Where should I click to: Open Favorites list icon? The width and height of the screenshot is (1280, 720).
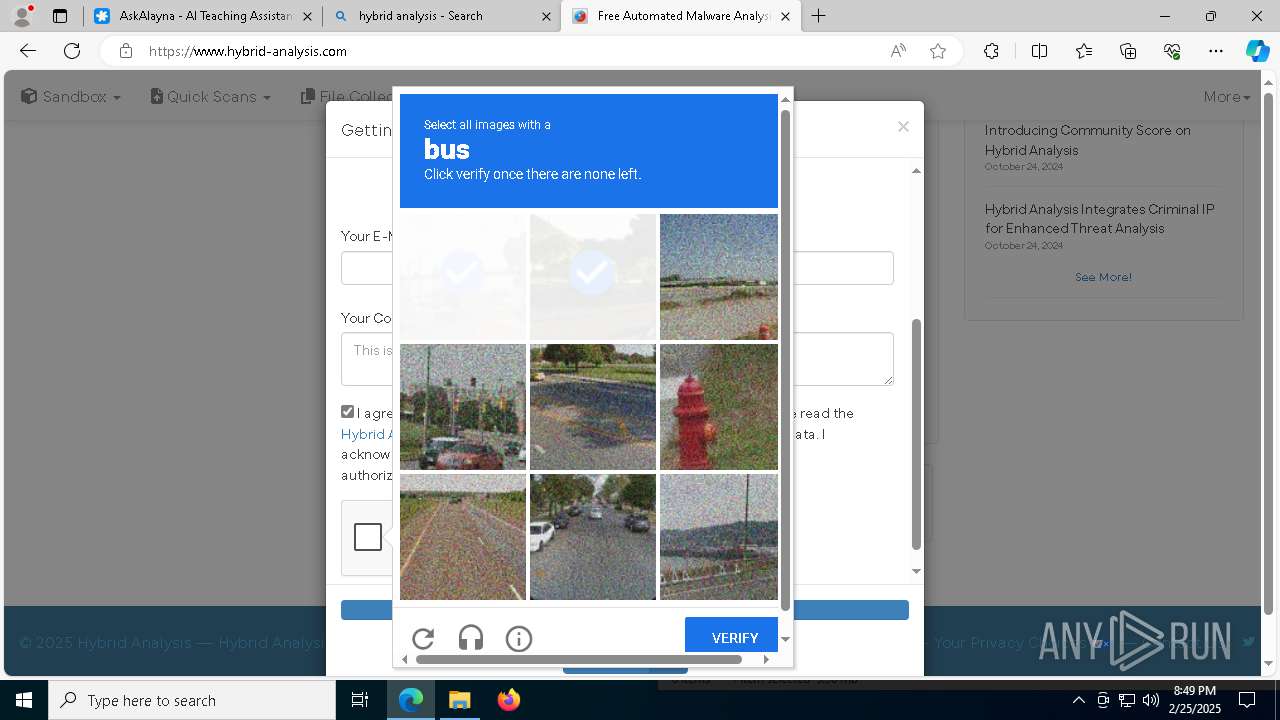click(1084, 51)
